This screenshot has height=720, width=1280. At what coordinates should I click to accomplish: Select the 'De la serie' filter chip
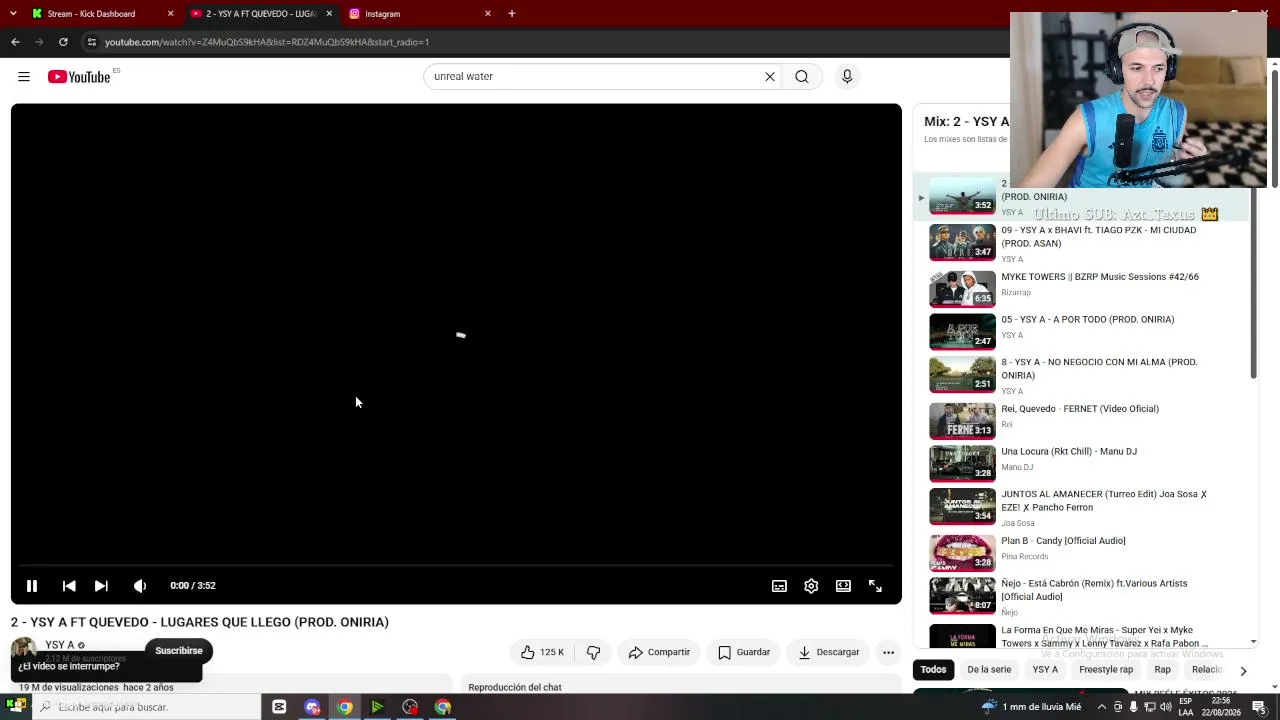pyautogui.click(x=989, y=670)
